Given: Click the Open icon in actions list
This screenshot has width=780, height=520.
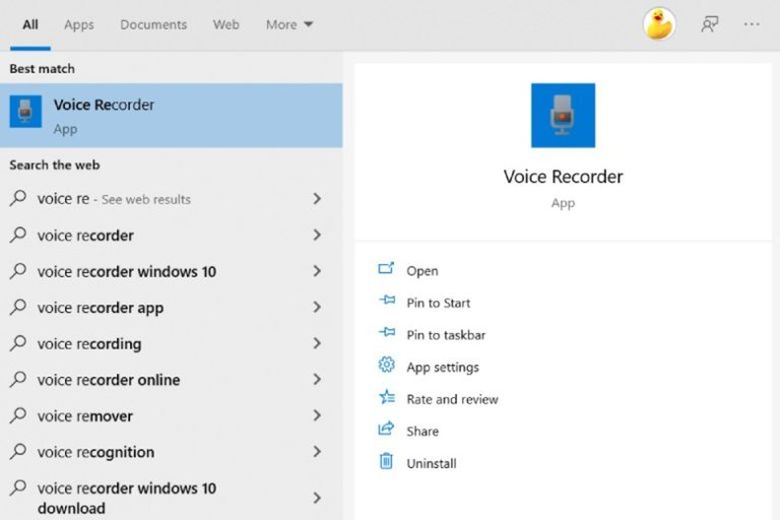Looking at the screenshot, I should tap(386, 269).
